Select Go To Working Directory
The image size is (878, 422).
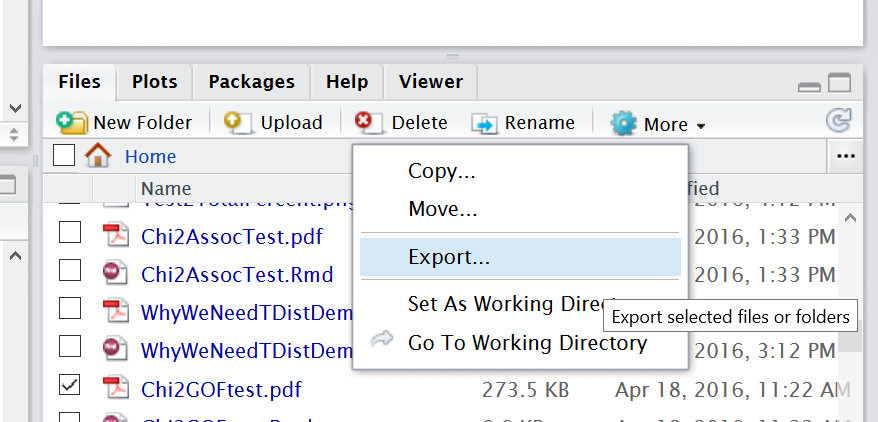(520, 342)
